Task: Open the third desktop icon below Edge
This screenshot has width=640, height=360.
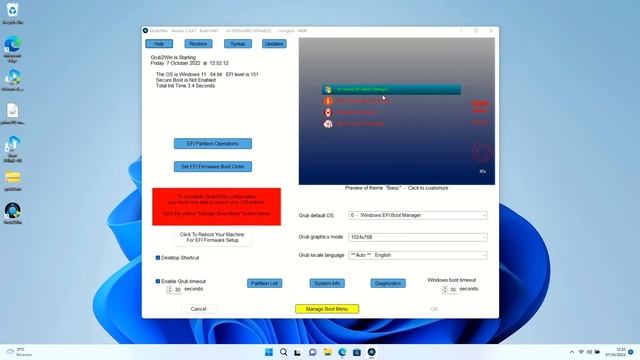Action: pos(13,80)
